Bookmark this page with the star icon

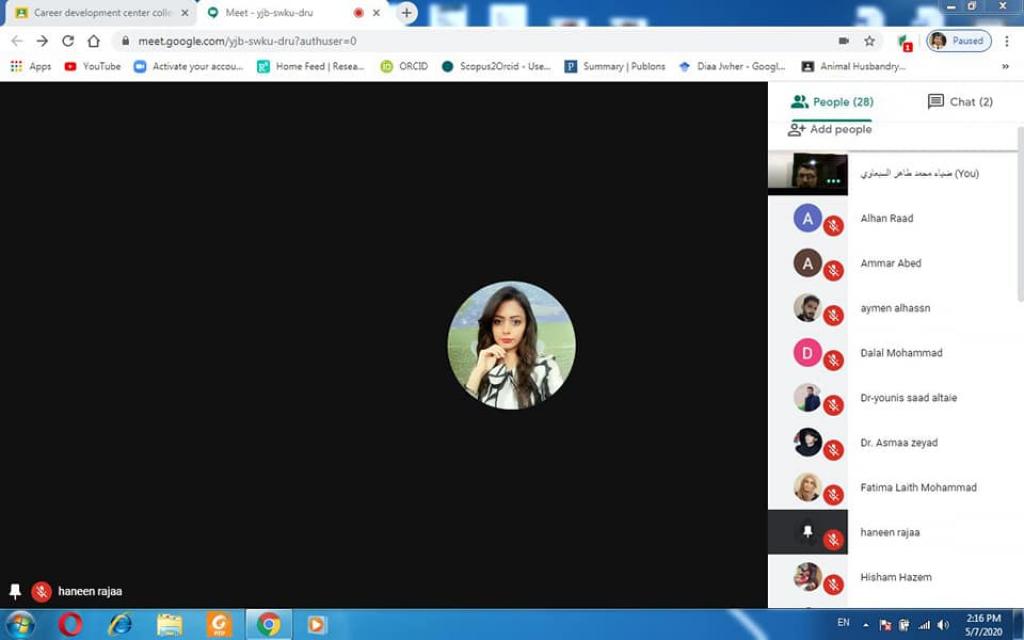(x=870, y=41)
